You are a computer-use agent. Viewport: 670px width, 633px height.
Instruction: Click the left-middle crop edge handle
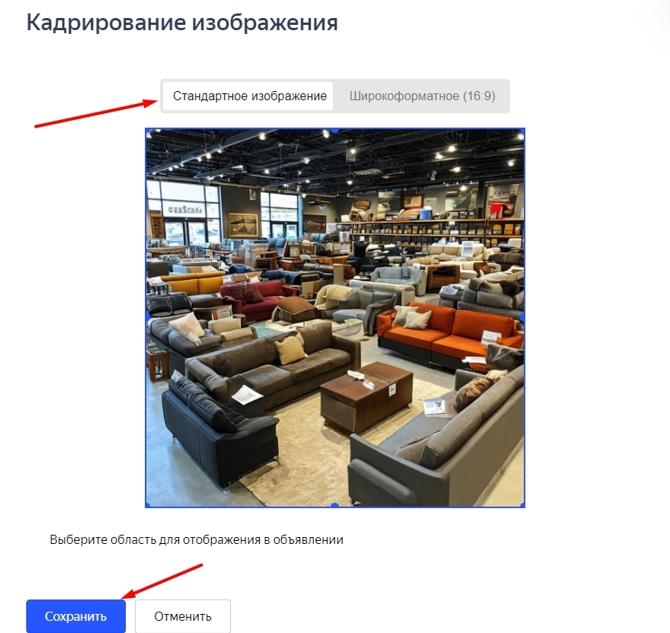(147, 318)
